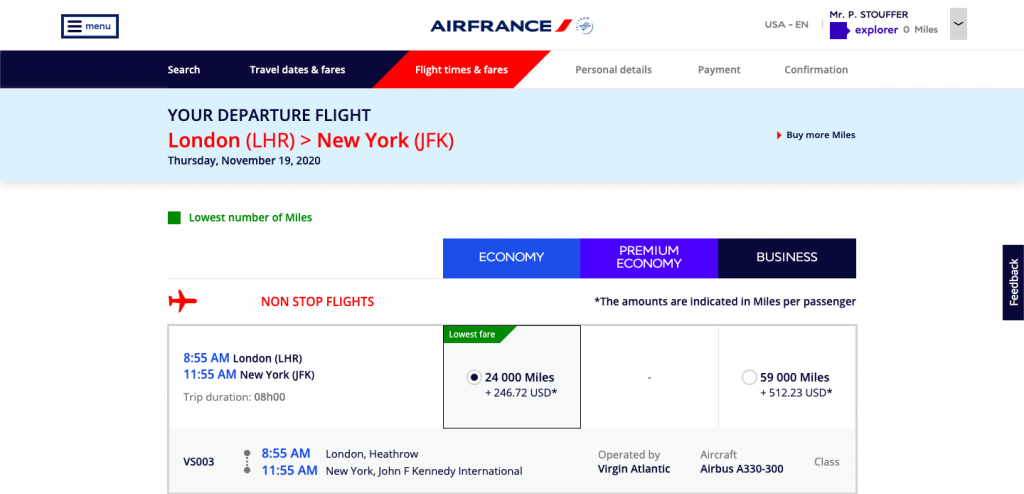The image size is (1024, 494).
Task: Click the red airplane non-stop icon
Action: click(183, 301)
